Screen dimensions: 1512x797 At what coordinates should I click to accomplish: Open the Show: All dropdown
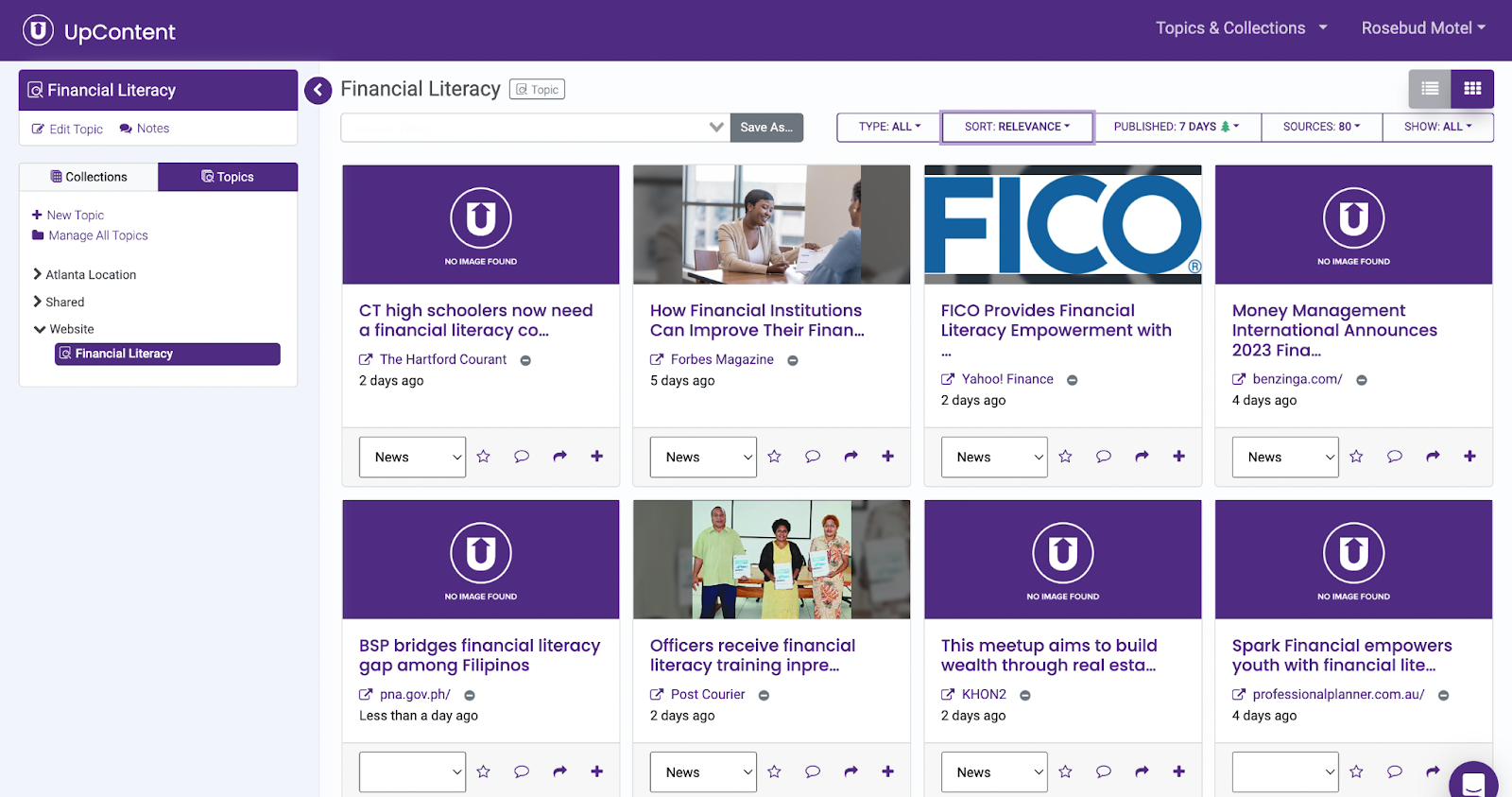(1438, 127)
